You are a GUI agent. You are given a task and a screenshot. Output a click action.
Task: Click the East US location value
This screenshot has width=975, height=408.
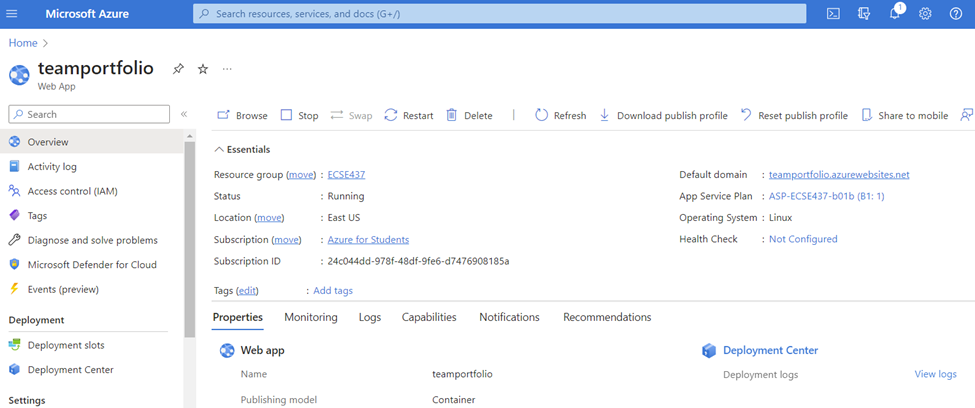pyautogui.click(x=344, y=218)
